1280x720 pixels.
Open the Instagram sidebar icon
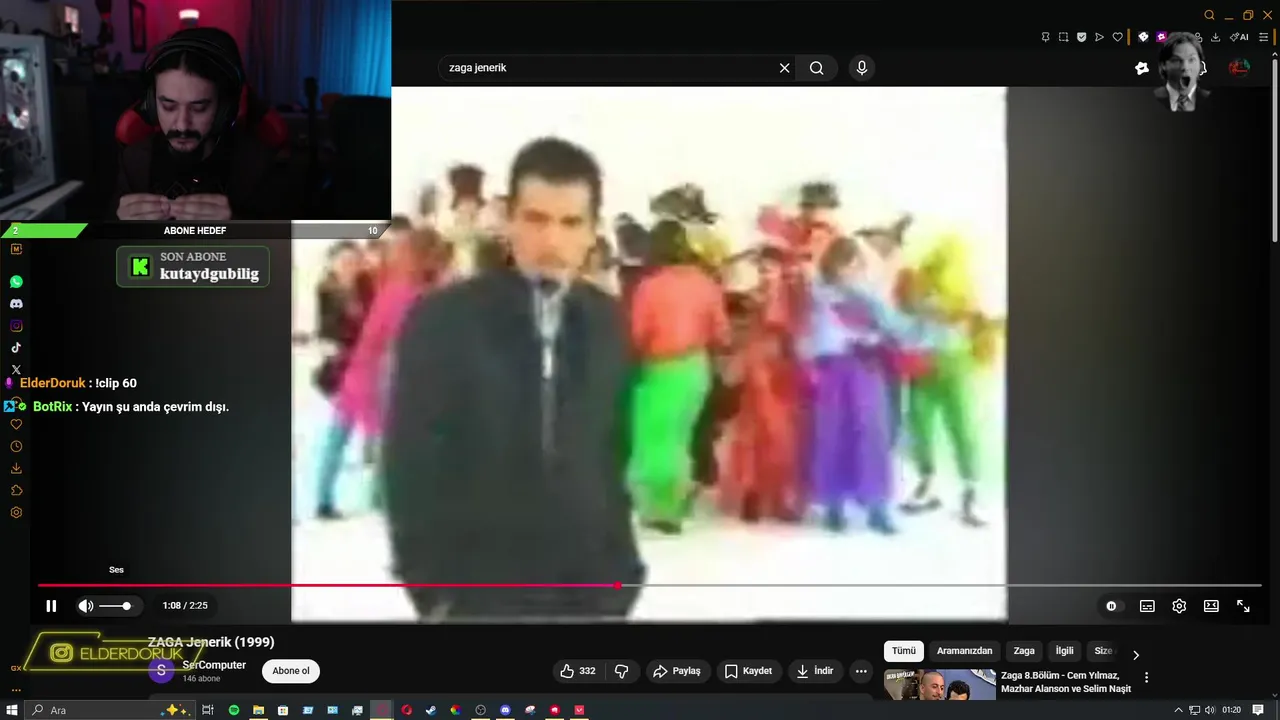16,326
